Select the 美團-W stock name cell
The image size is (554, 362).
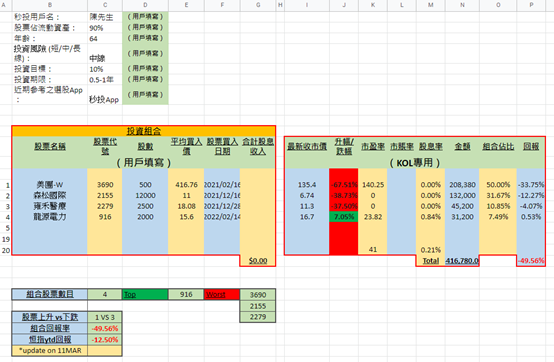click(x=50, y=185)
